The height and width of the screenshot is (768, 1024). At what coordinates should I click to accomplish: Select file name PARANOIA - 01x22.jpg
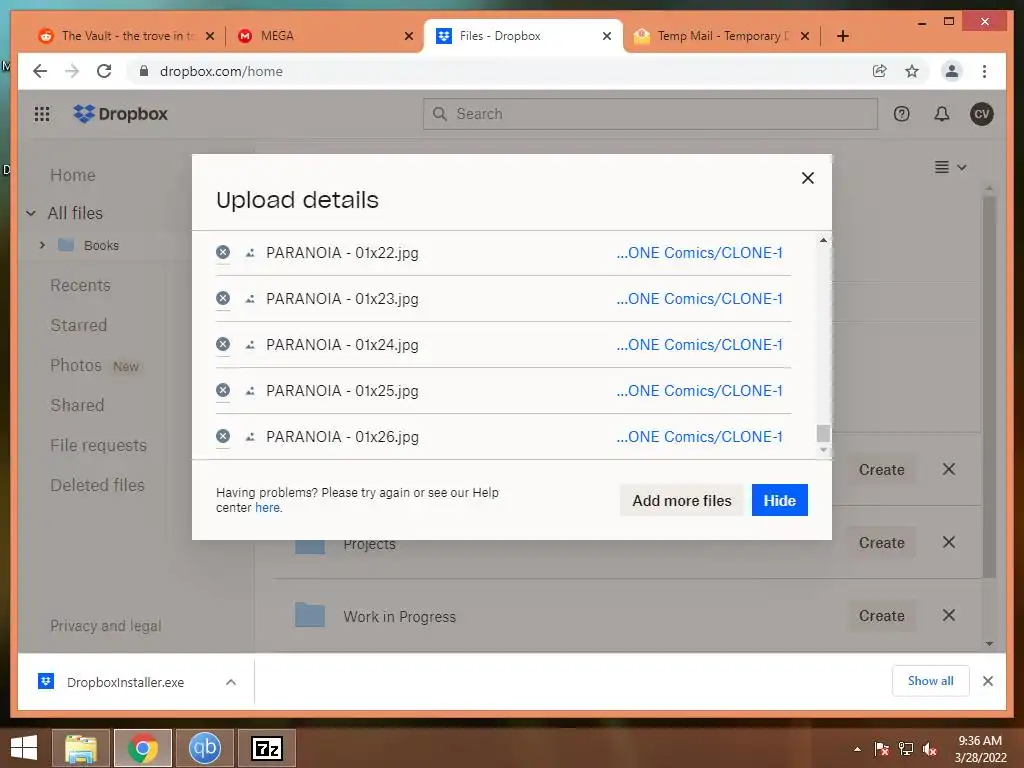click(x=342, y=253)
